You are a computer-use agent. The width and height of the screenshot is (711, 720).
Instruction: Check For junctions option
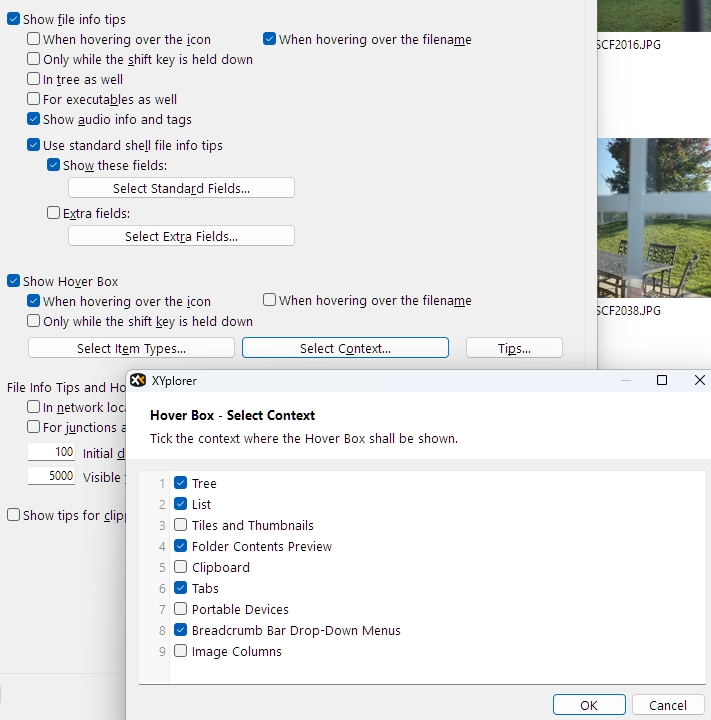click(34, 427)
